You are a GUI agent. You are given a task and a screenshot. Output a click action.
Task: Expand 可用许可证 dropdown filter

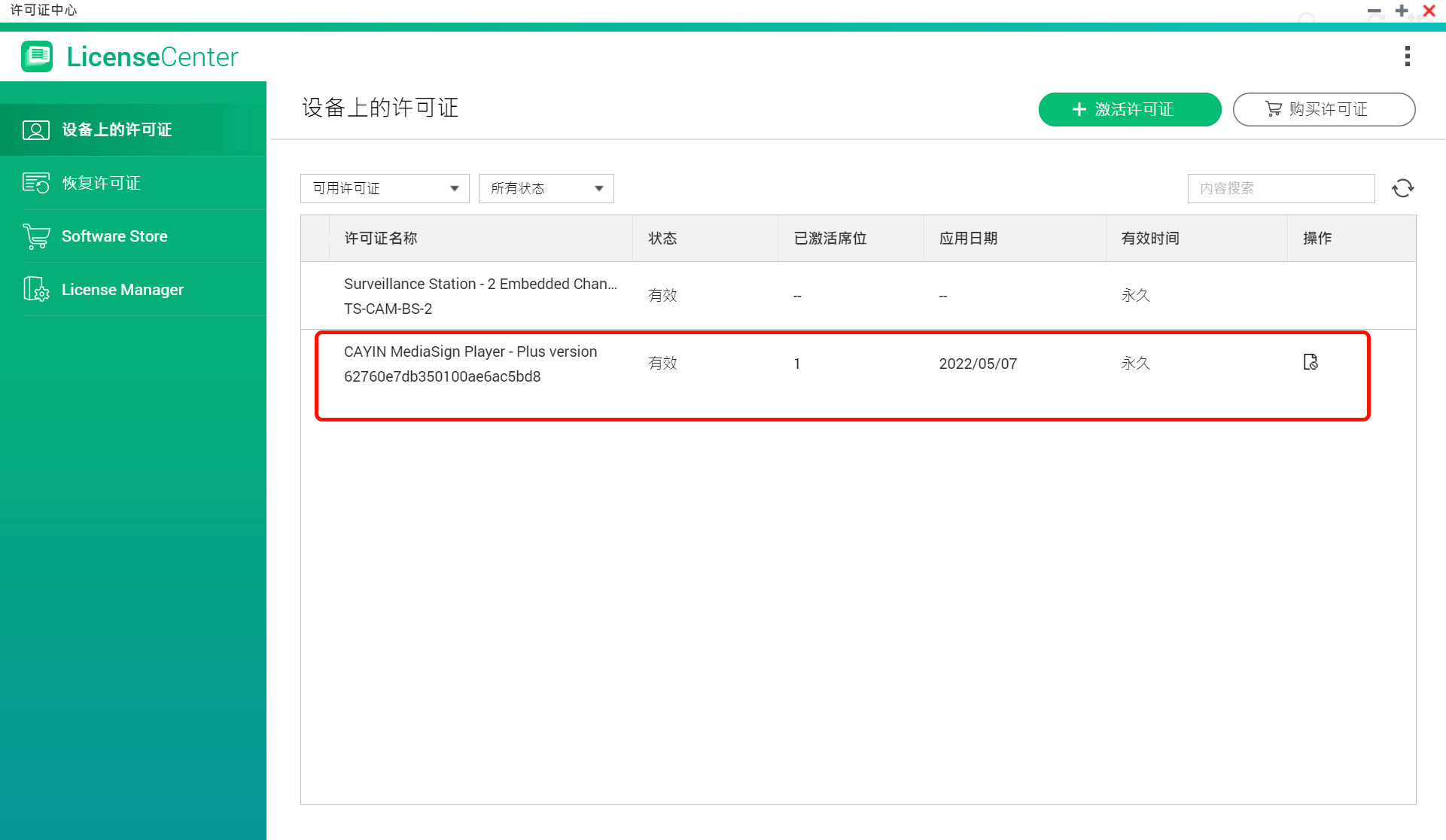[385, 188]
